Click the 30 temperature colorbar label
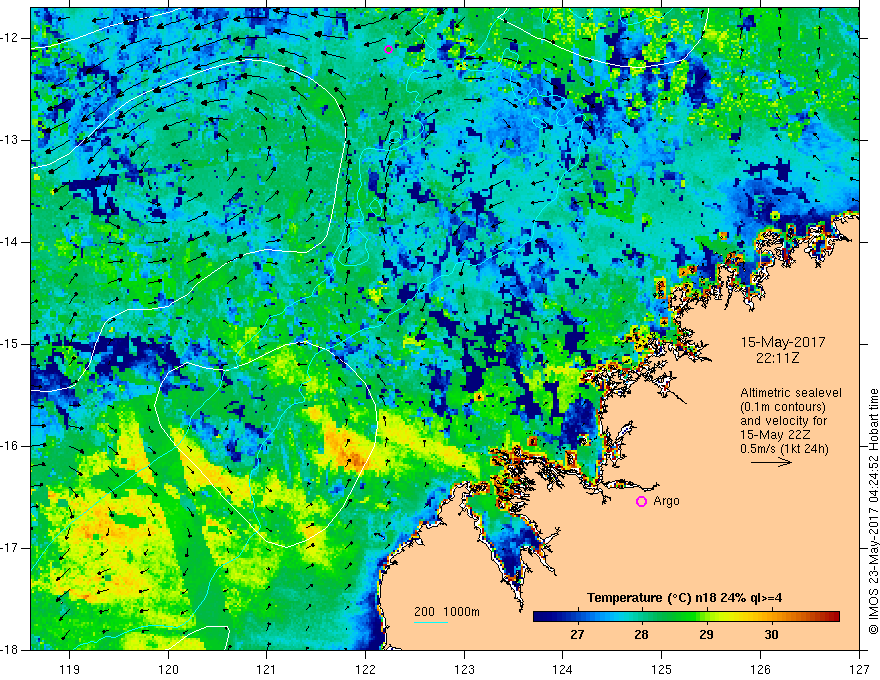 click(772, 635)
